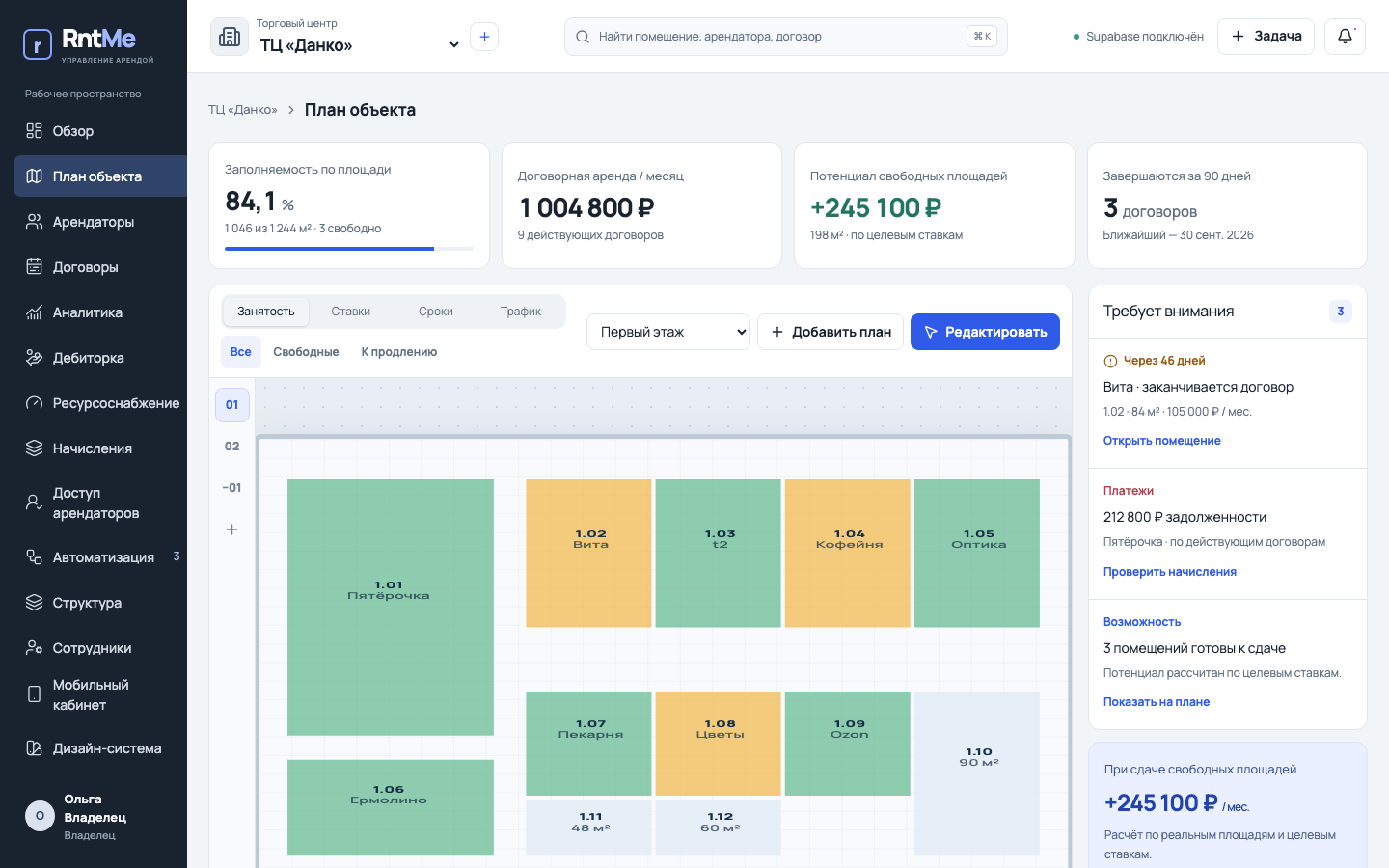This screenshot has width=1389, height=868.
Task: Click the RntMe logo icon
Action: [38, 44]
